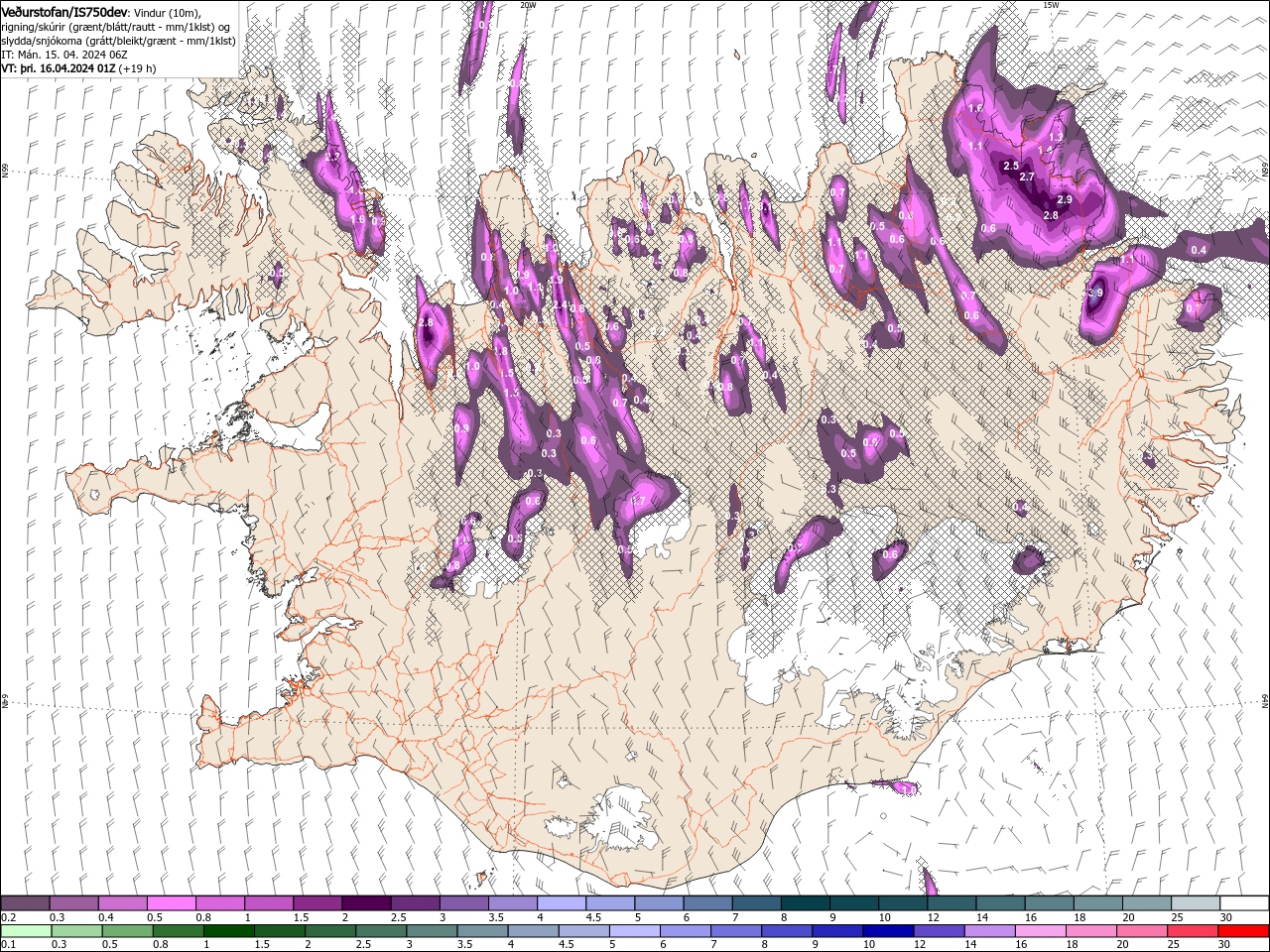Pick the pale green 0.1 rain swatch
The width and height of the screenshot is (1270, 952).
tap(26, 931)
